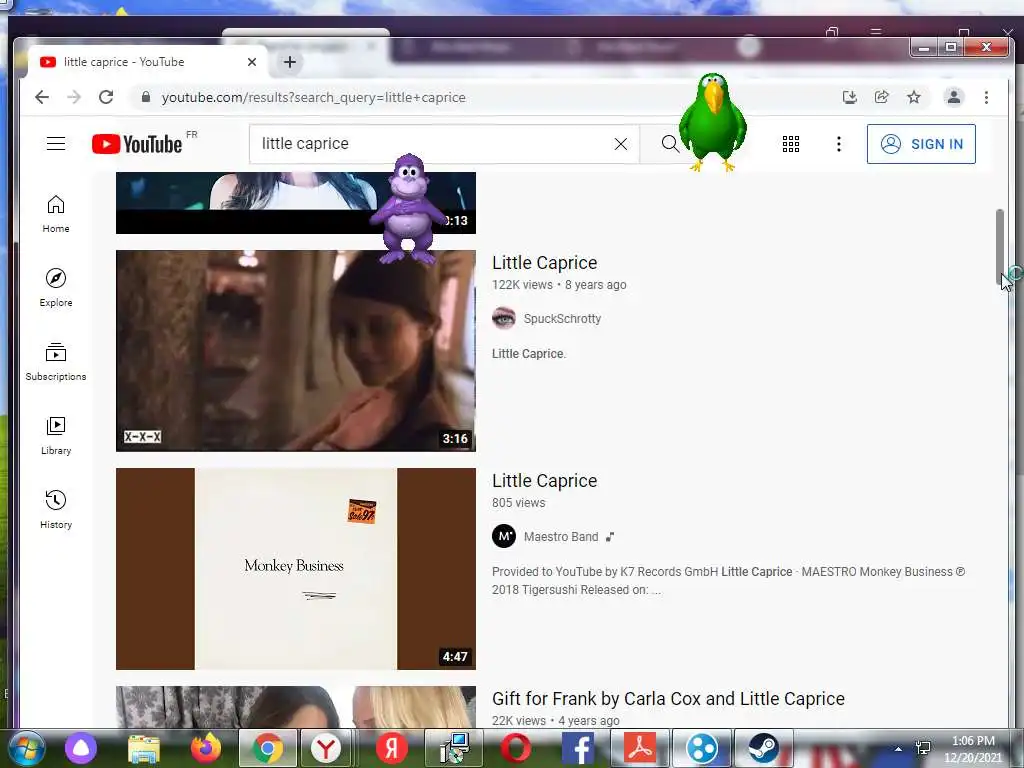
Task: Open the Monkey Business album thumbnail
Action: [x=296, y=569]
